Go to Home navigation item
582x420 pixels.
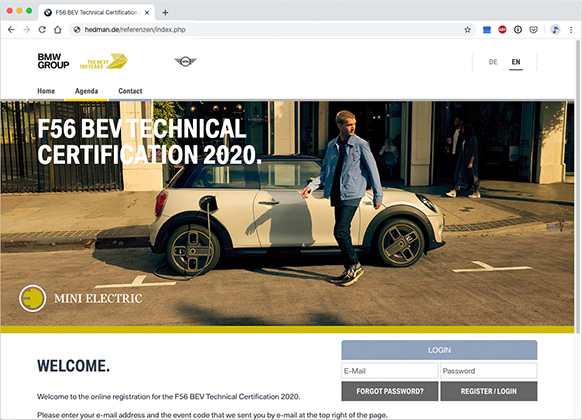tap(46, 91)
